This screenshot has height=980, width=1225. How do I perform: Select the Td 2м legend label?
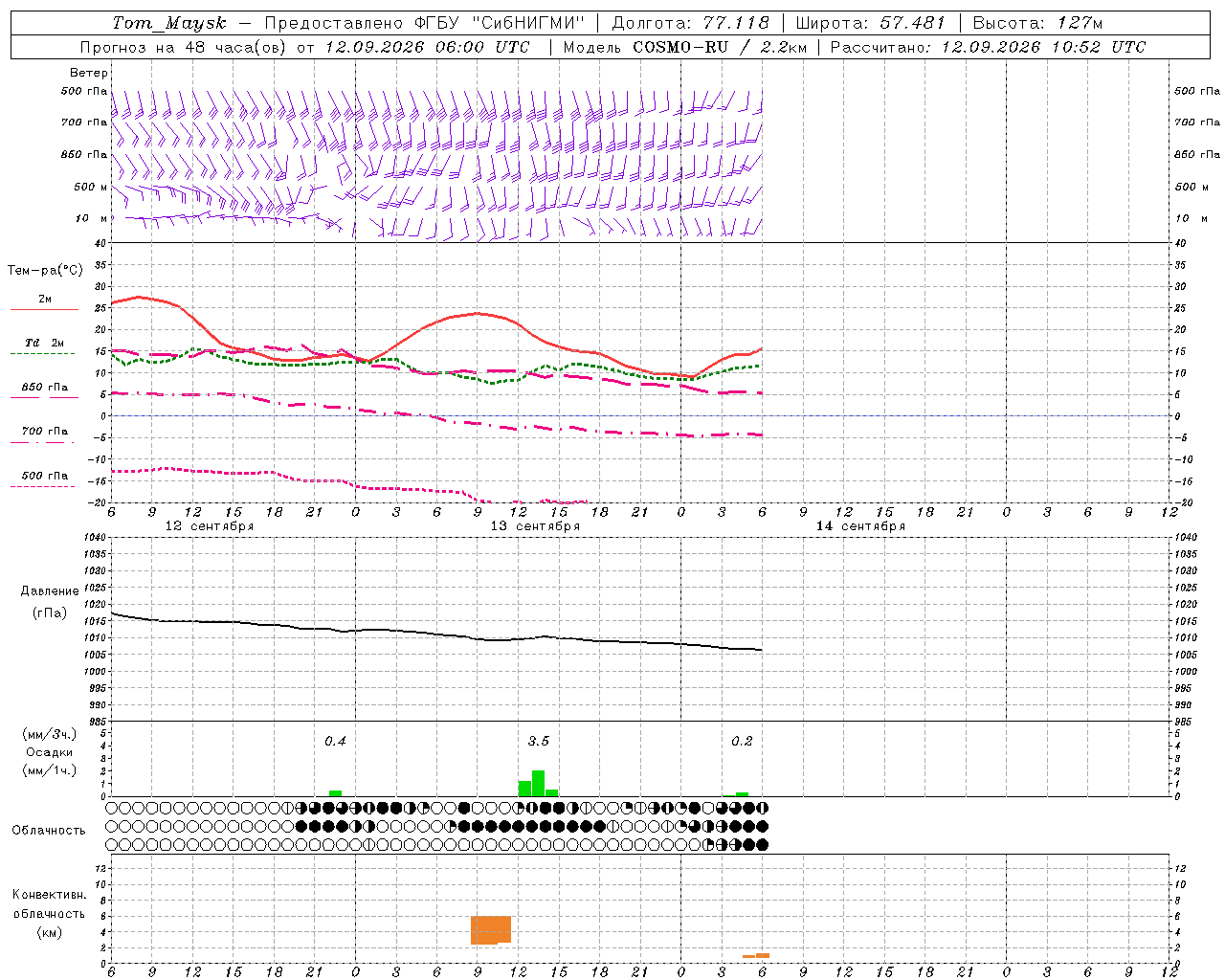coord(45,343)
